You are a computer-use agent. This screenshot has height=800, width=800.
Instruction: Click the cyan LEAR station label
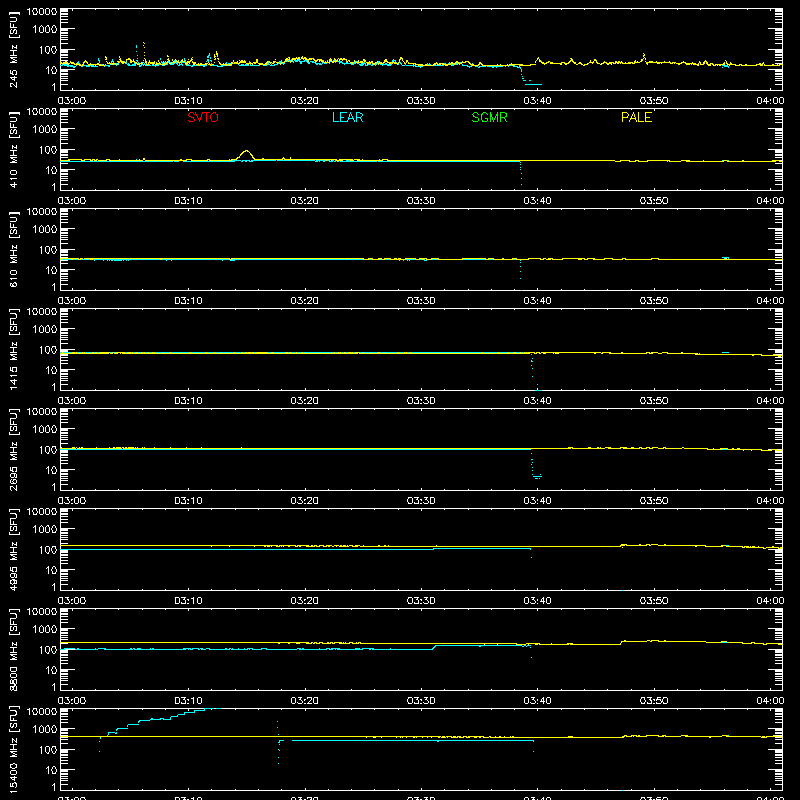[347, 117]
